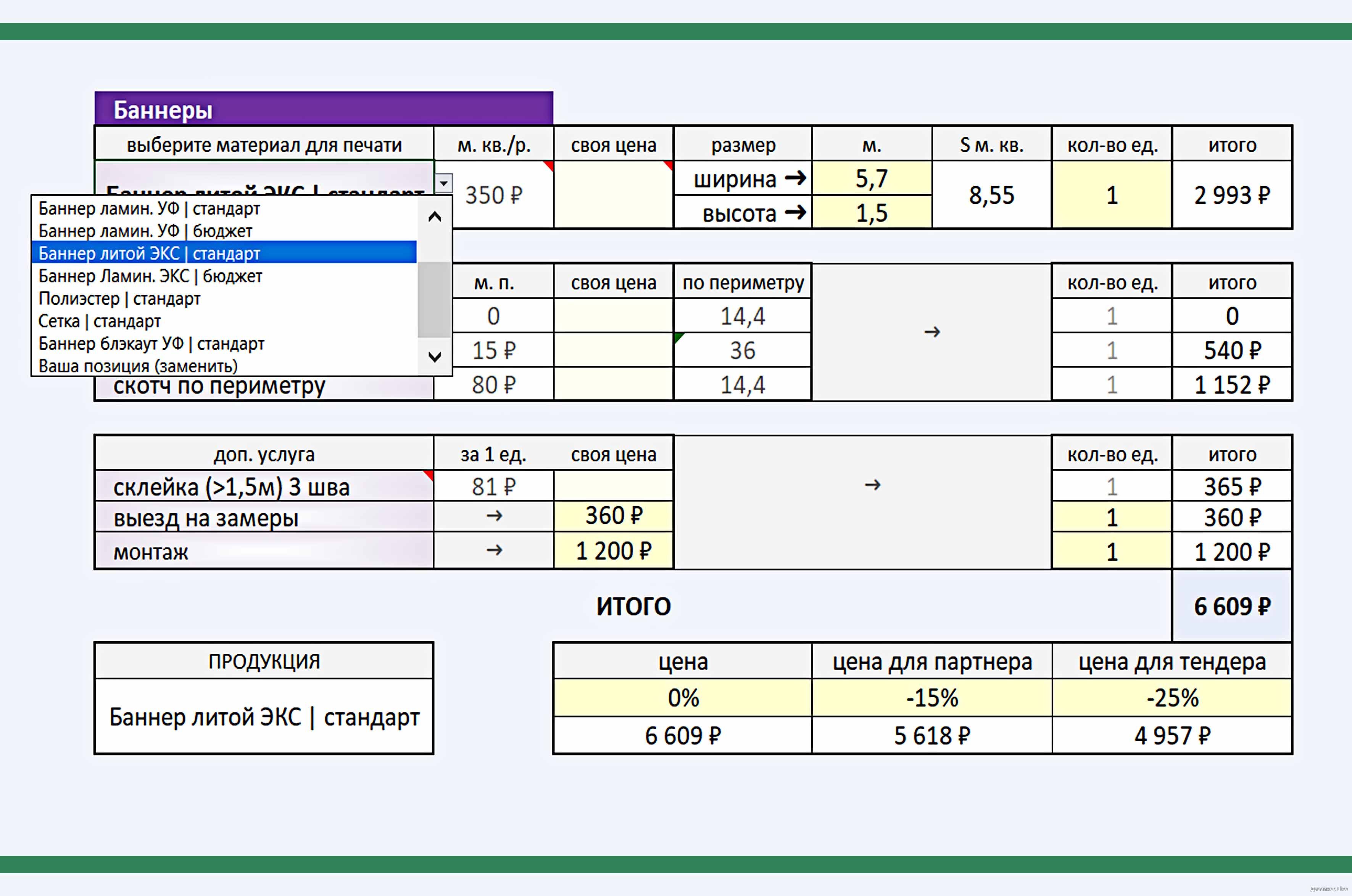This screenshot has width=1352, height=896.
Task: Select 'Сетка | стандарт' material
Action: click(100, 321)
